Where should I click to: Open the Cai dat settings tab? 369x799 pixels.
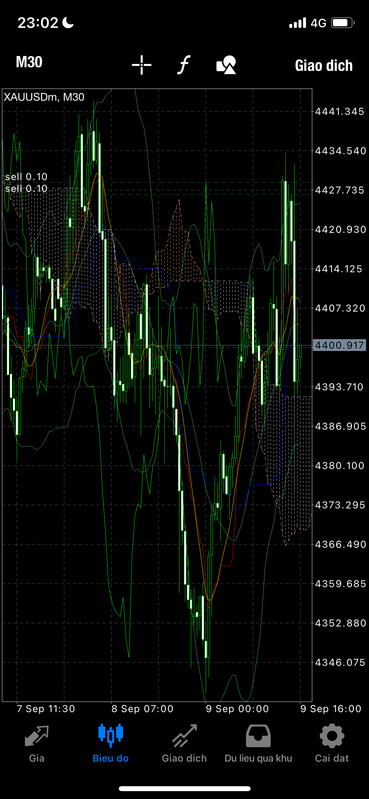[x=332, y=743]
